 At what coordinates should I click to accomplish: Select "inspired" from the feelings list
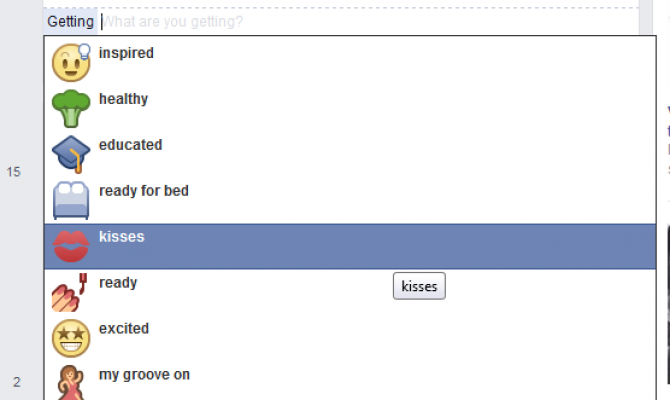point(126,53)
